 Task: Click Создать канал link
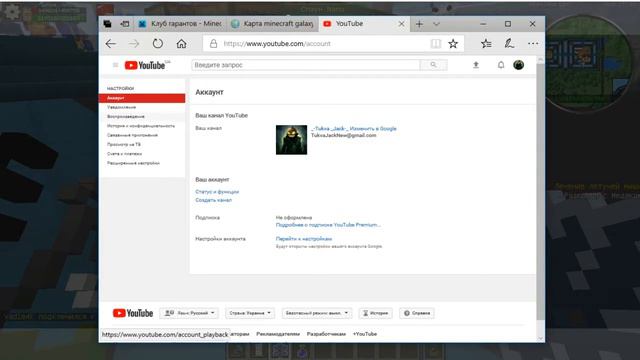coord(213,200)
